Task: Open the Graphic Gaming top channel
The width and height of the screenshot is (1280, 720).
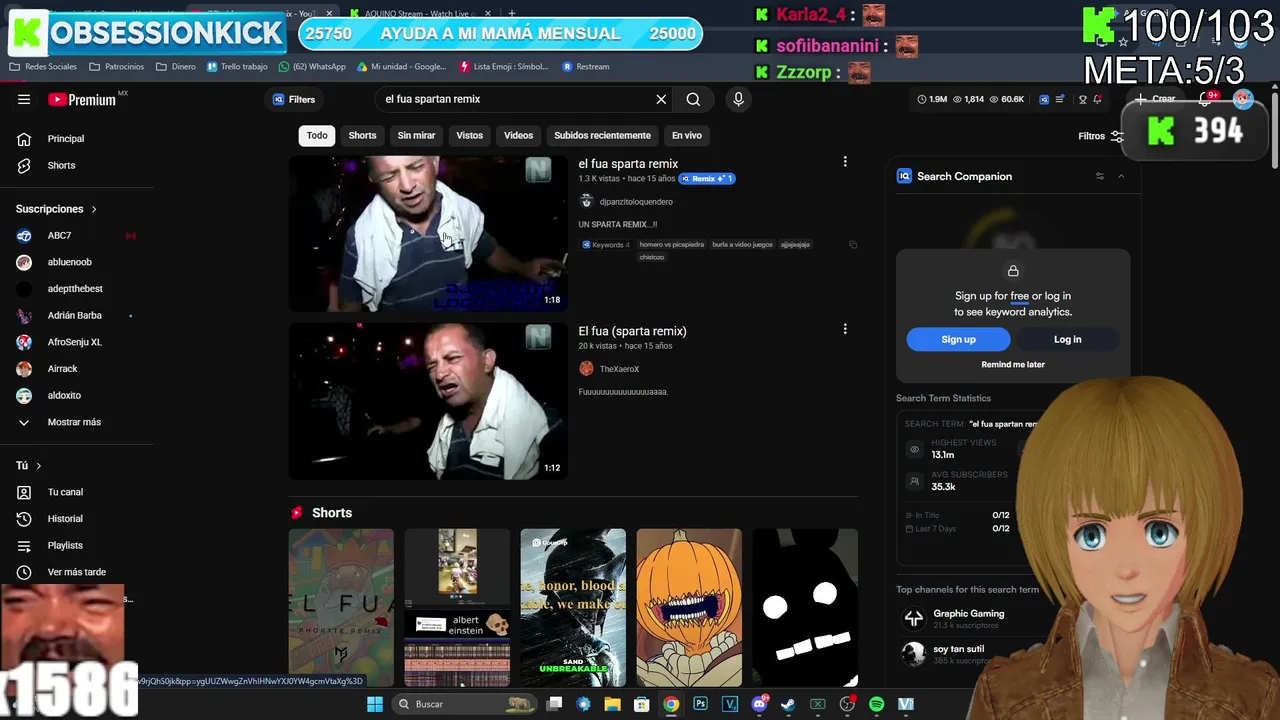Action: click(x=968, y=614)
